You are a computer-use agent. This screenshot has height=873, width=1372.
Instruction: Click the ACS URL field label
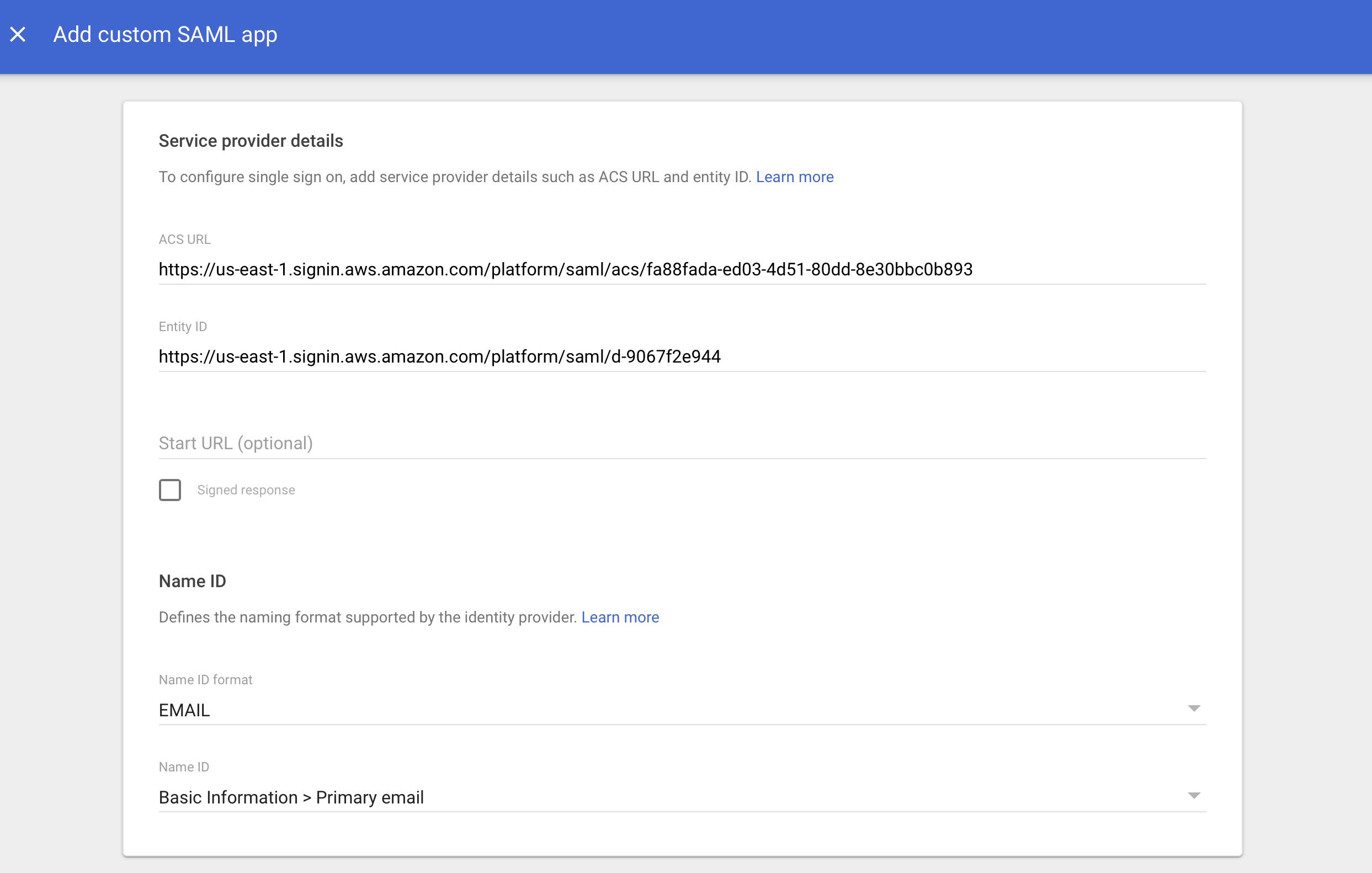[184, 239]
